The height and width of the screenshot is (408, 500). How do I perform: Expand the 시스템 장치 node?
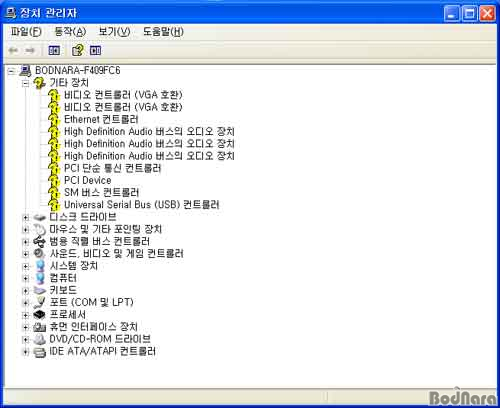click(26, 266)
